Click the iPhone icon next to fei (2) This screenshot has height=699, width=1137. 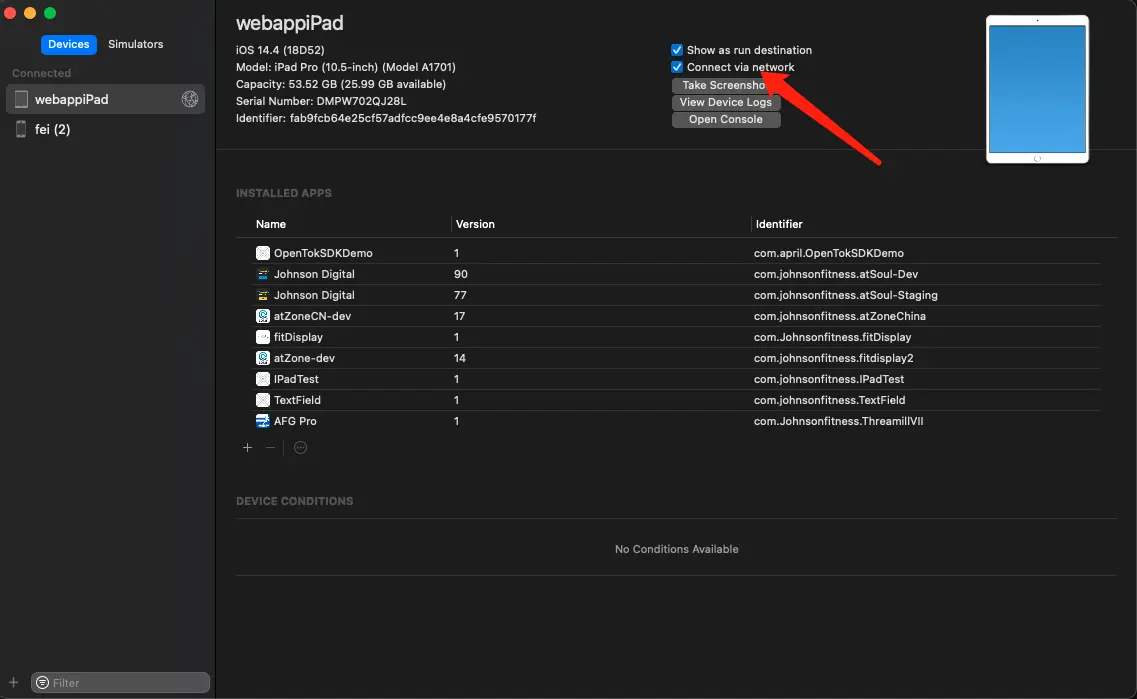coord(21,129)
